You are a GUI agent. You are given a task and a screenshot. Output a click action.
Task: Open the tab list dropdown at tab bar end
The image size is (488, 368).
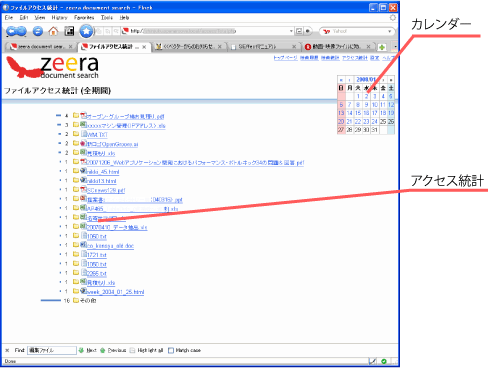tap(395, 47)
